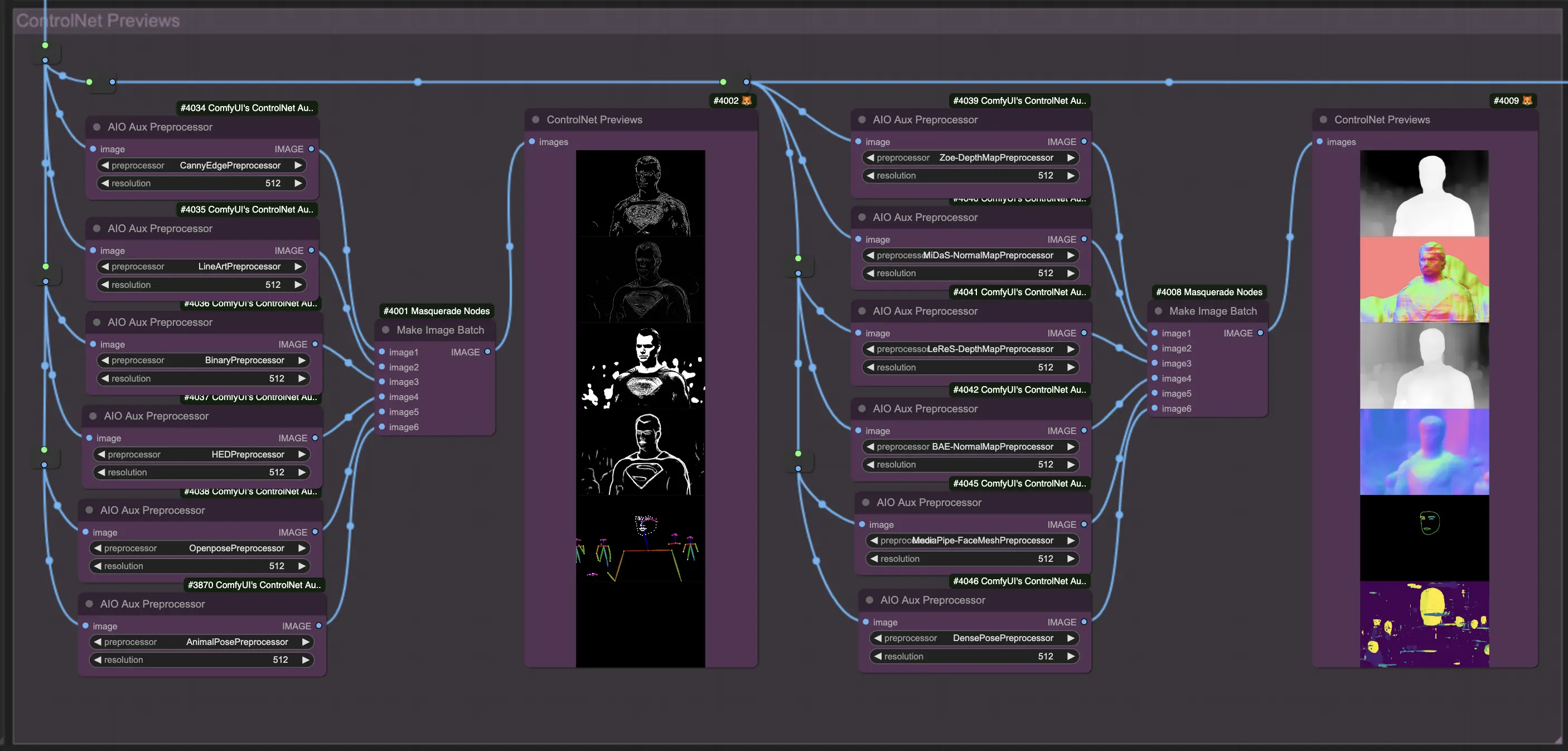
Task: Select the Zoe-DepthMap AIO Aux Preprocessor title bar
Action: 971,119
